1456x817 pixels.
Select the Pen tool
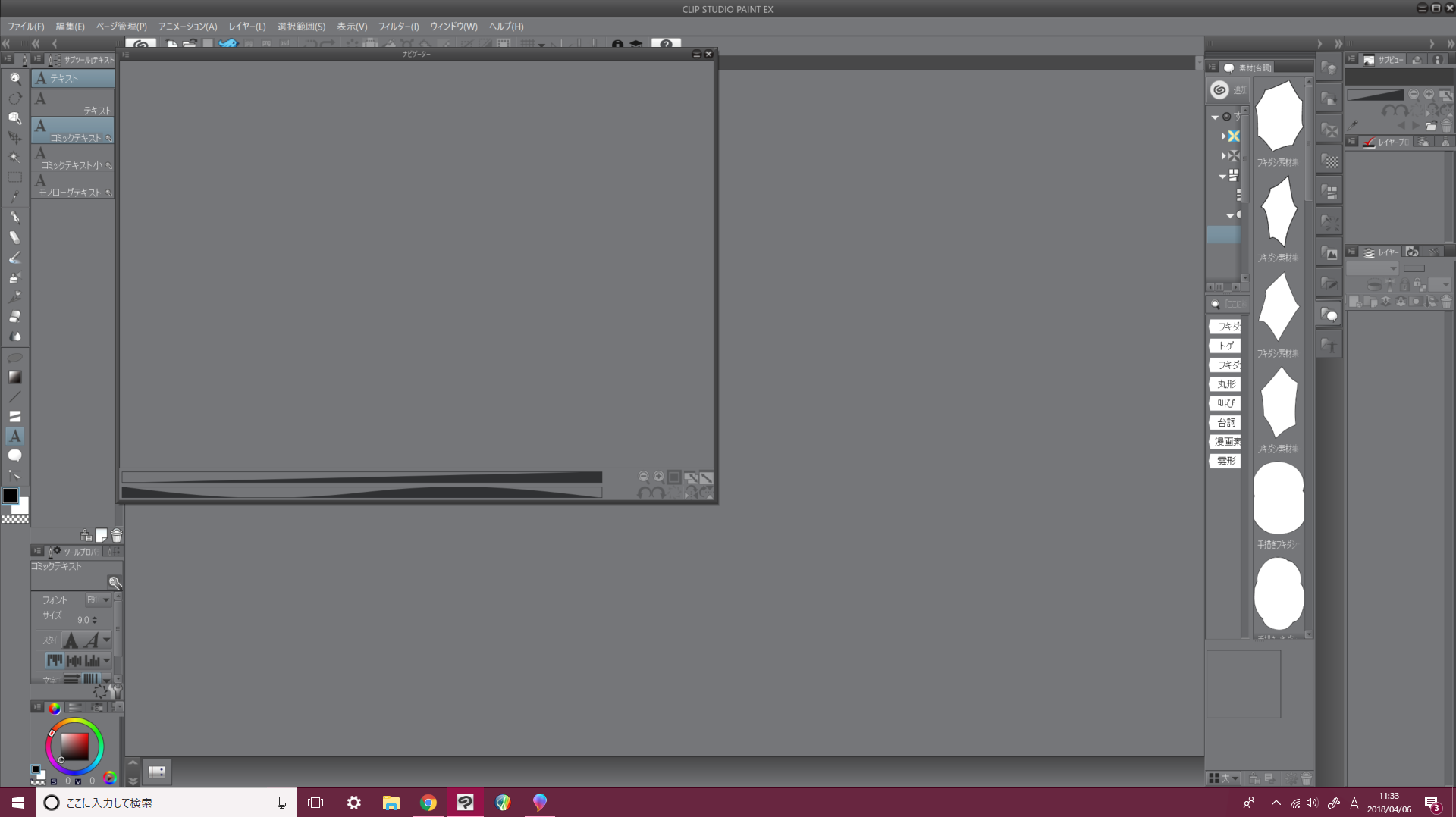click(14, 218)
